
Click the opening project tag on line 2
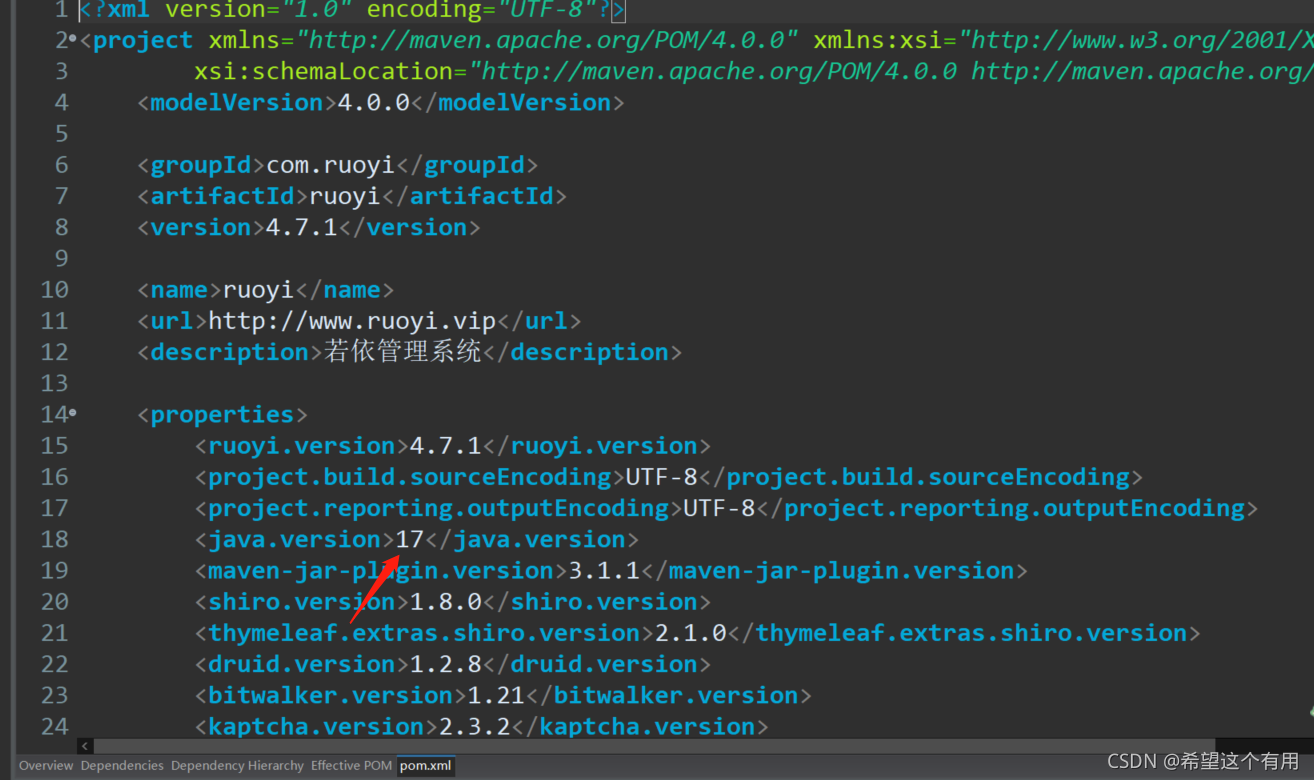point(137,41)
